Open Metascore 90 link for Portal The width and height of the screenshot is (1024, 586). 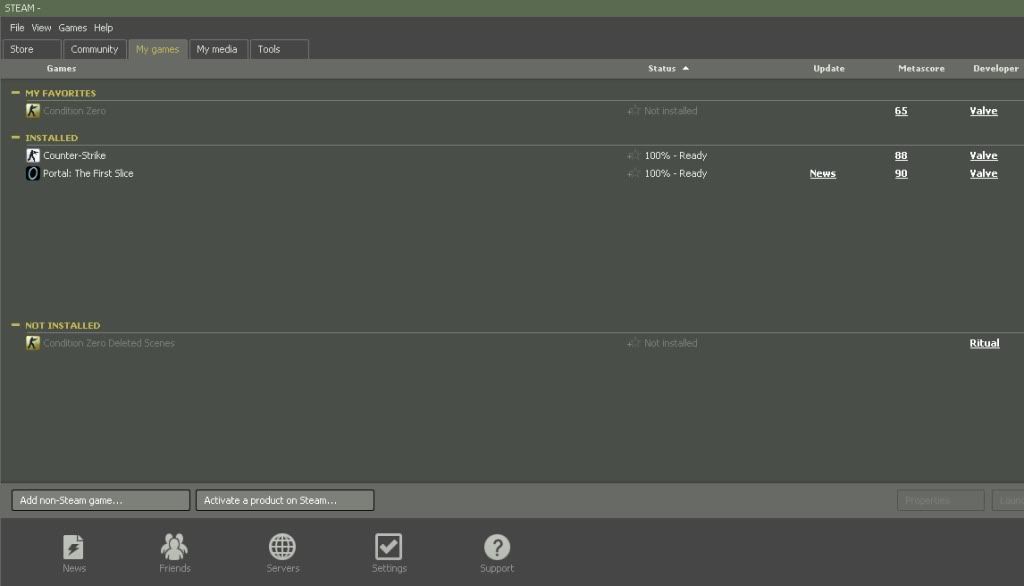[x=901, y=174]
